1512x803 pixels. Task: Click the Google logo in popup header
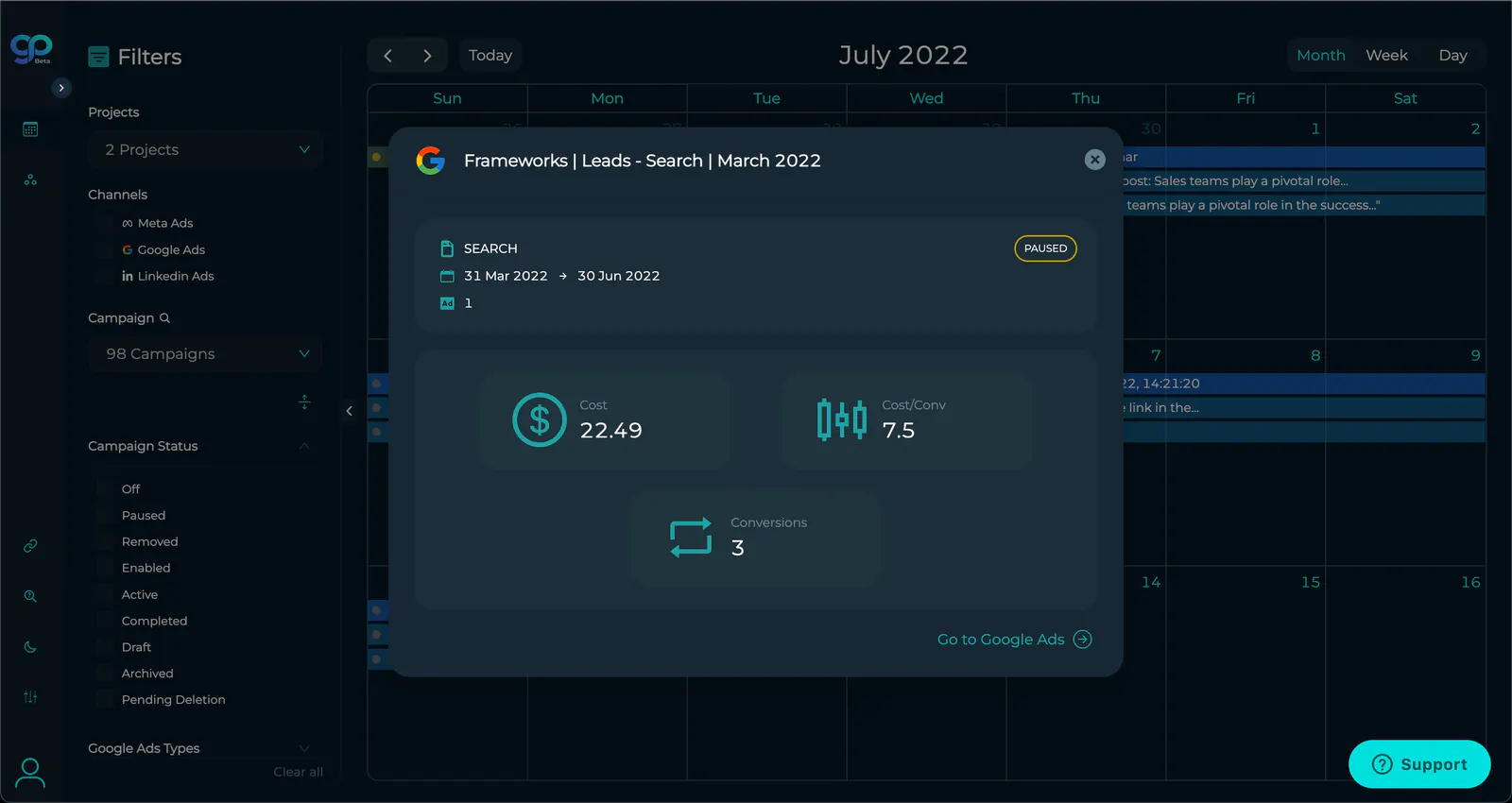(x=431, y=161)
